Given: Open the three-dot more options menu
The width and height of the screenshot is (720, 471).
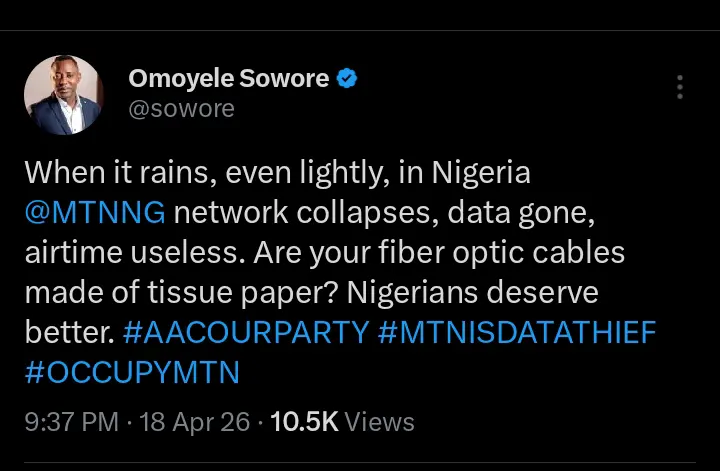Looking at the screenshot, I should 680,87.
